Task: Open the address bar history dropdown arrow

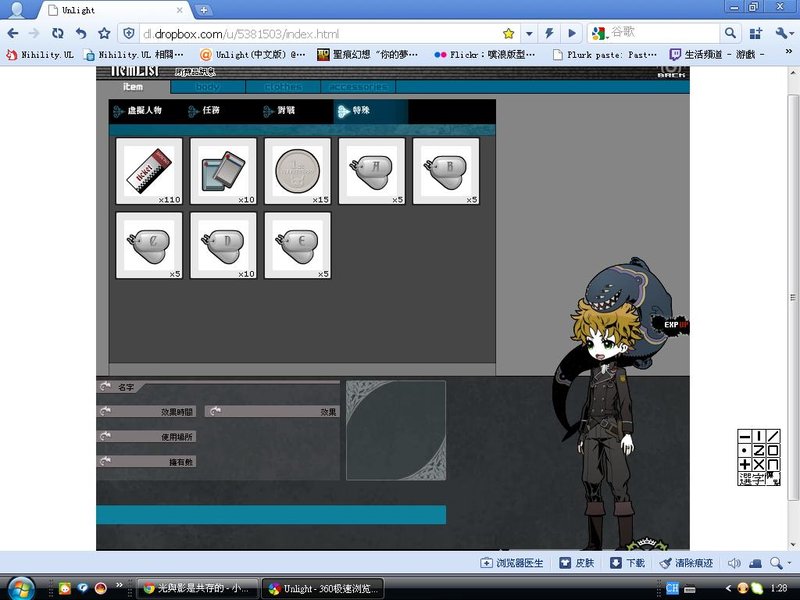Action: click(529, 34)
